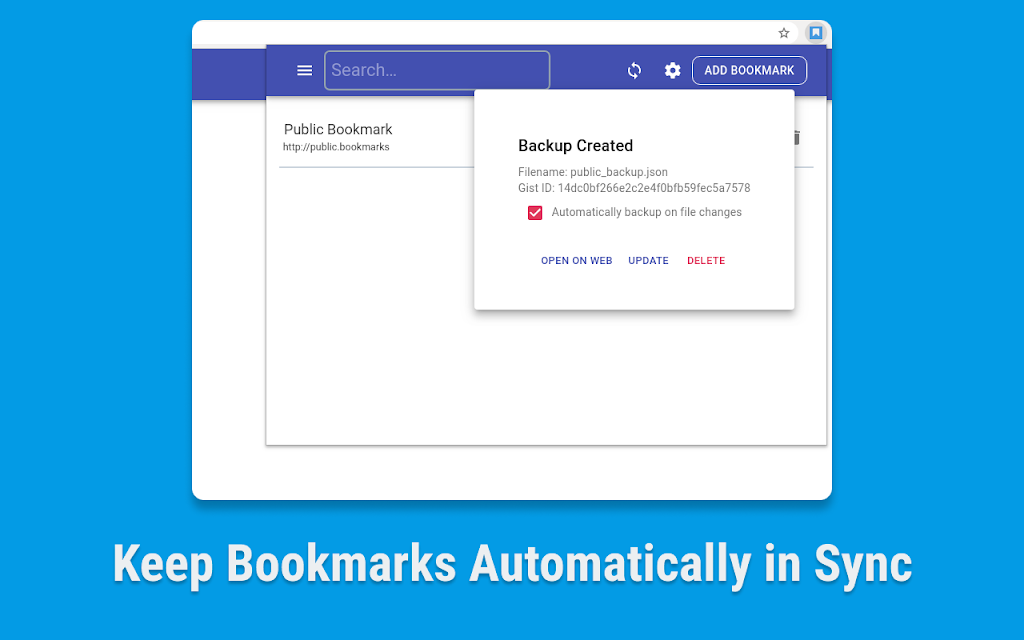Click DELETE to remove the backup
The image size is (1024, 640).
[706, 261]
